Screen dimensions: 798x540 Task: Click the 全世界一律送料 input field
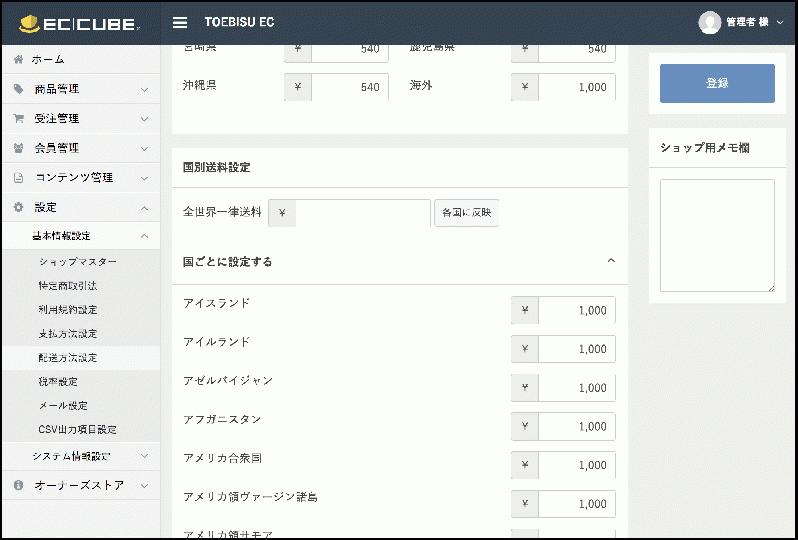tap(363, 213)
